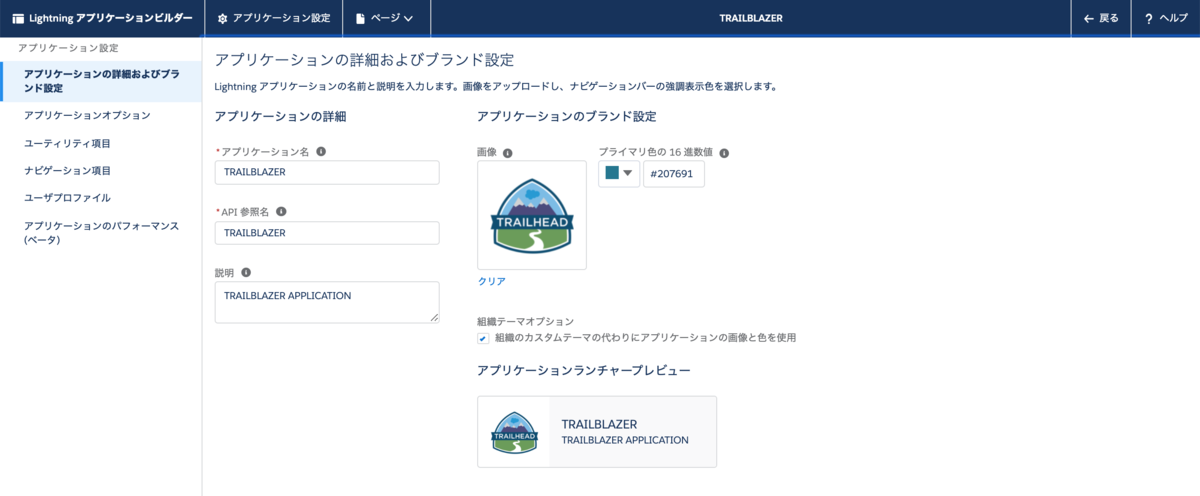Open the ページ dropdown menu

[386, 18]
